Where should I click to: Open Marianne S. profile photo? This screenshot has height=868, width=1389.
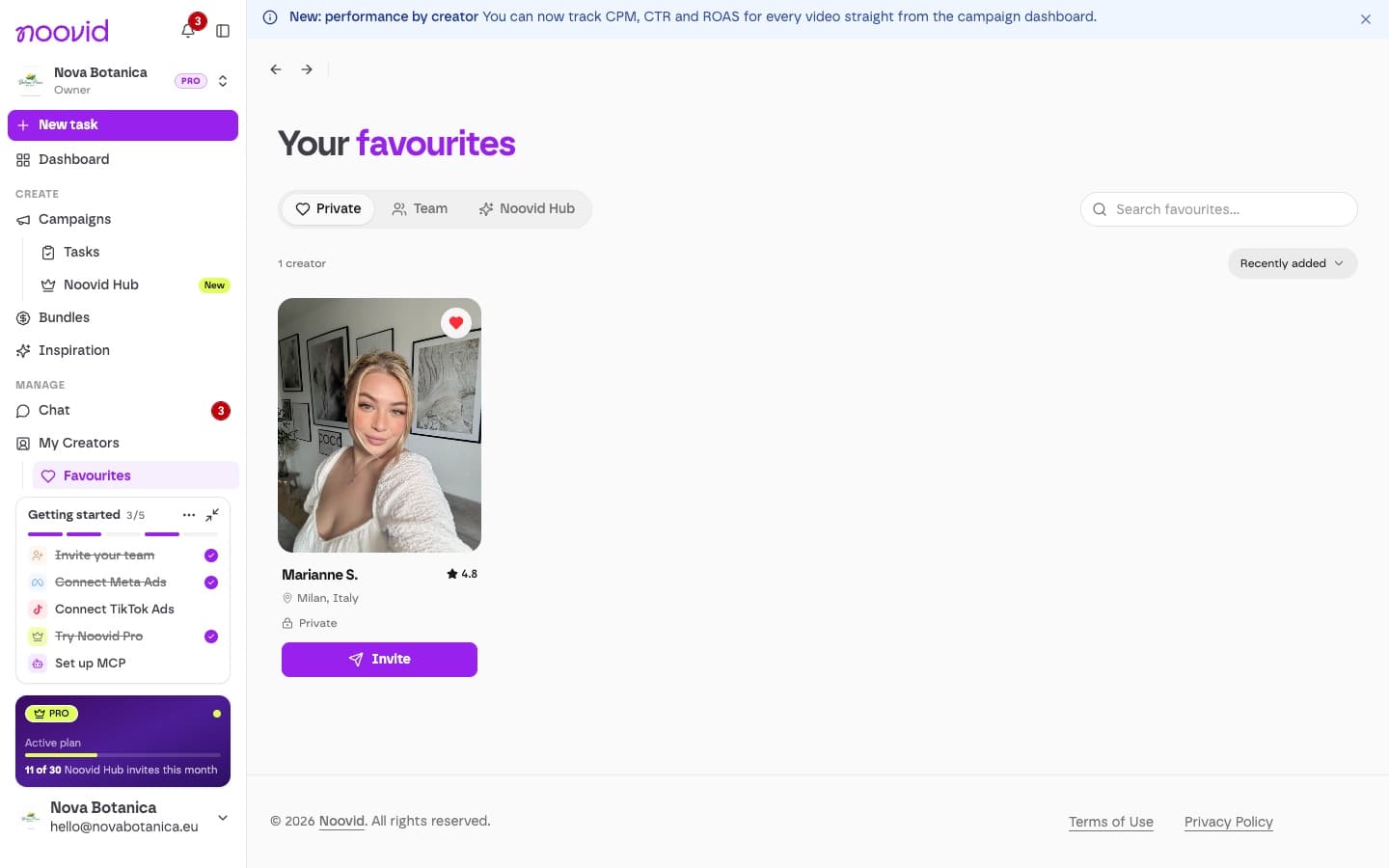pyautogui.click(x=379, y=425)
